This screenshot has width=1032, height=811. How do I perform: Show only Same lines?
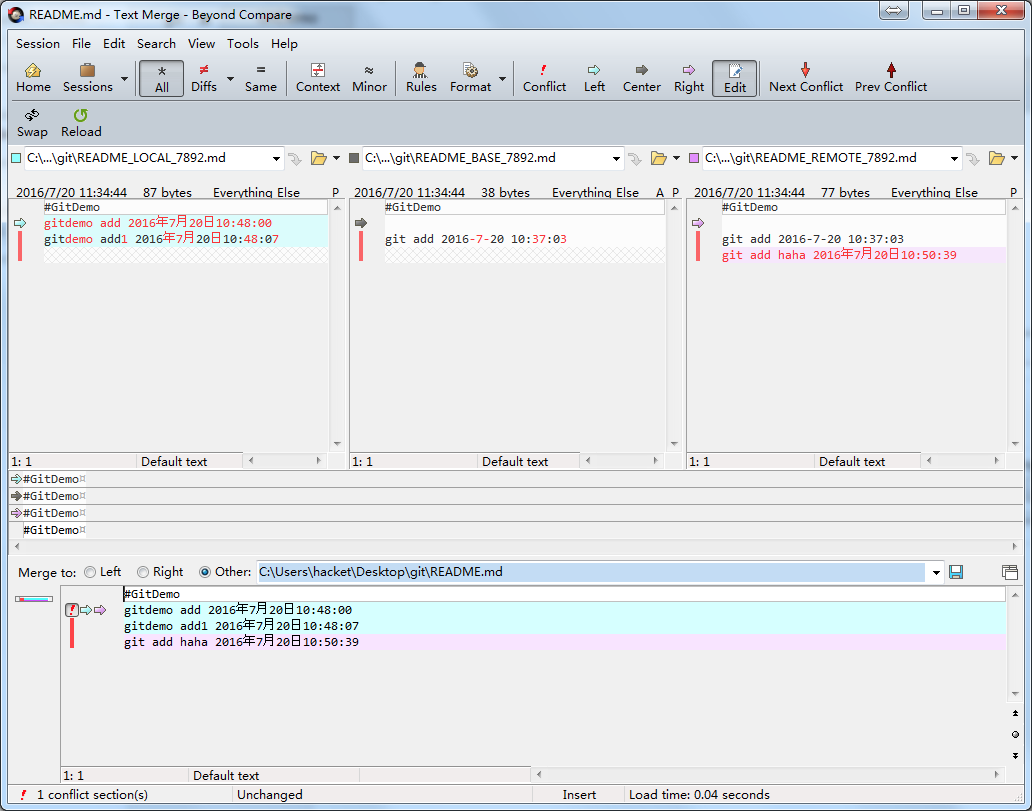pos(261,78)
